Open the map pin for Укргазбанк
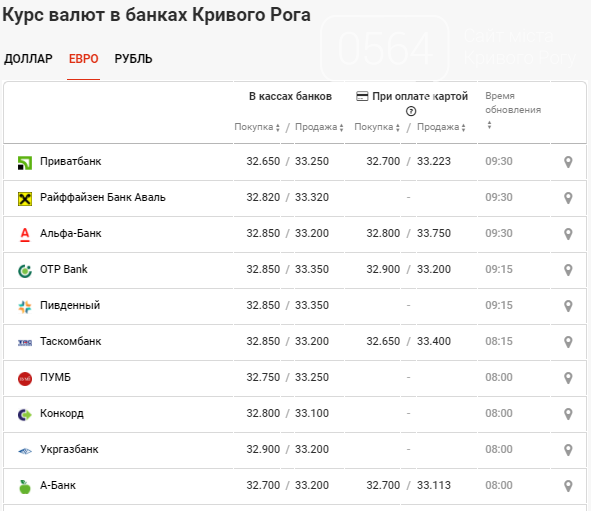Screen dimensions: 591x511 (568, 450)
